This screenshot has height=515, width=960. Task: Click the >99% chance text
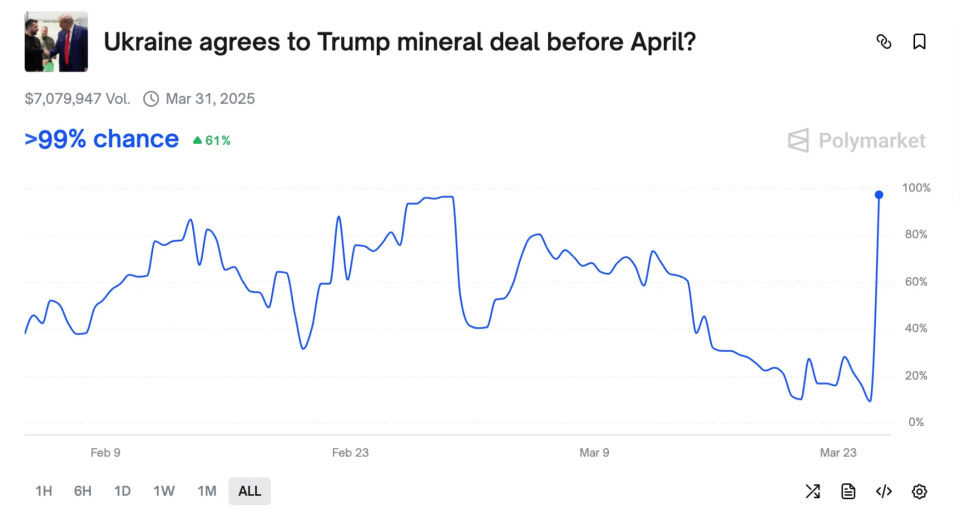(x=102, y=140)
